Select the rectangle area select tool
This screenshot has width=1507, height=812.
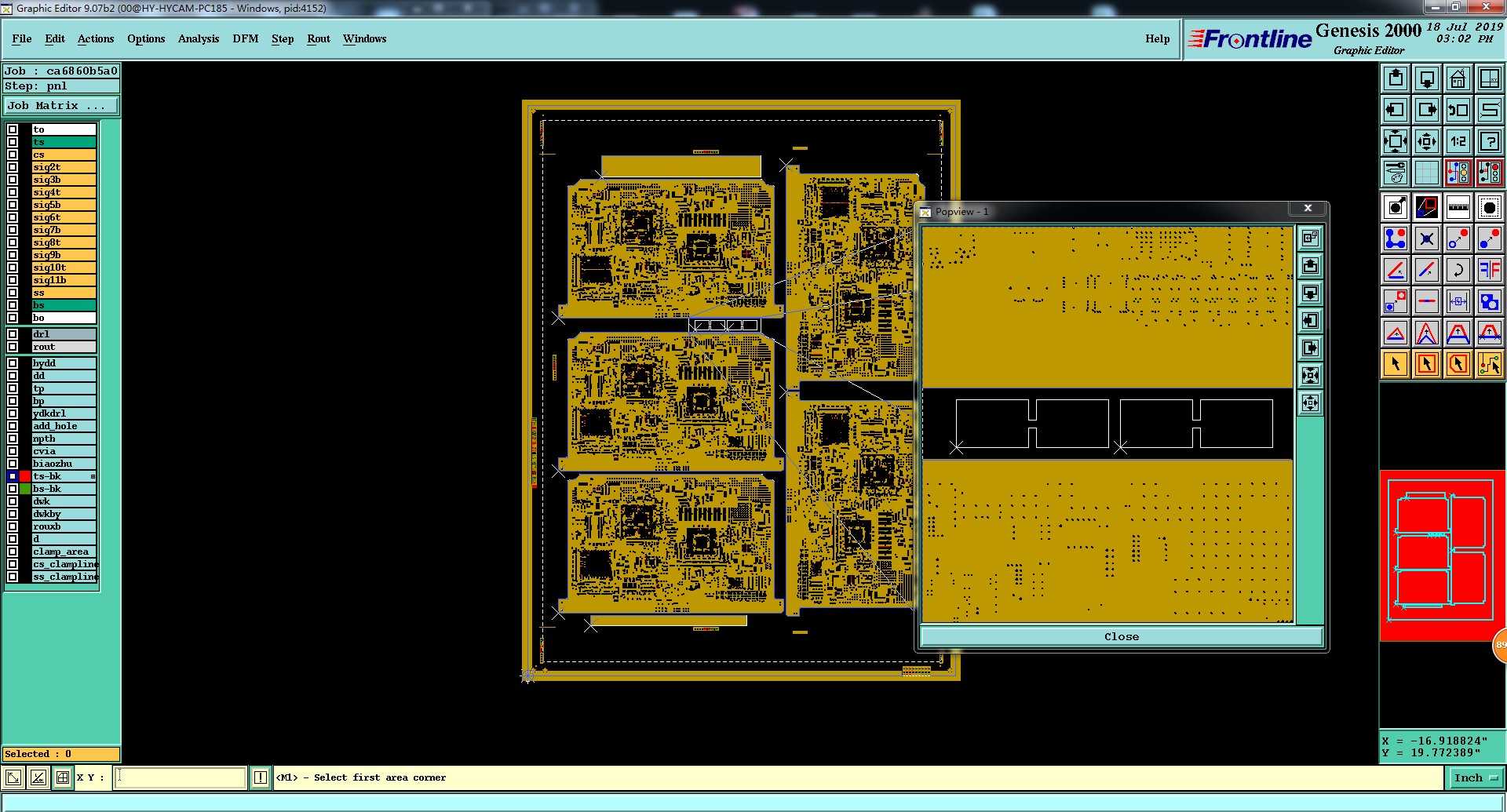click(x=1427, y=364)
